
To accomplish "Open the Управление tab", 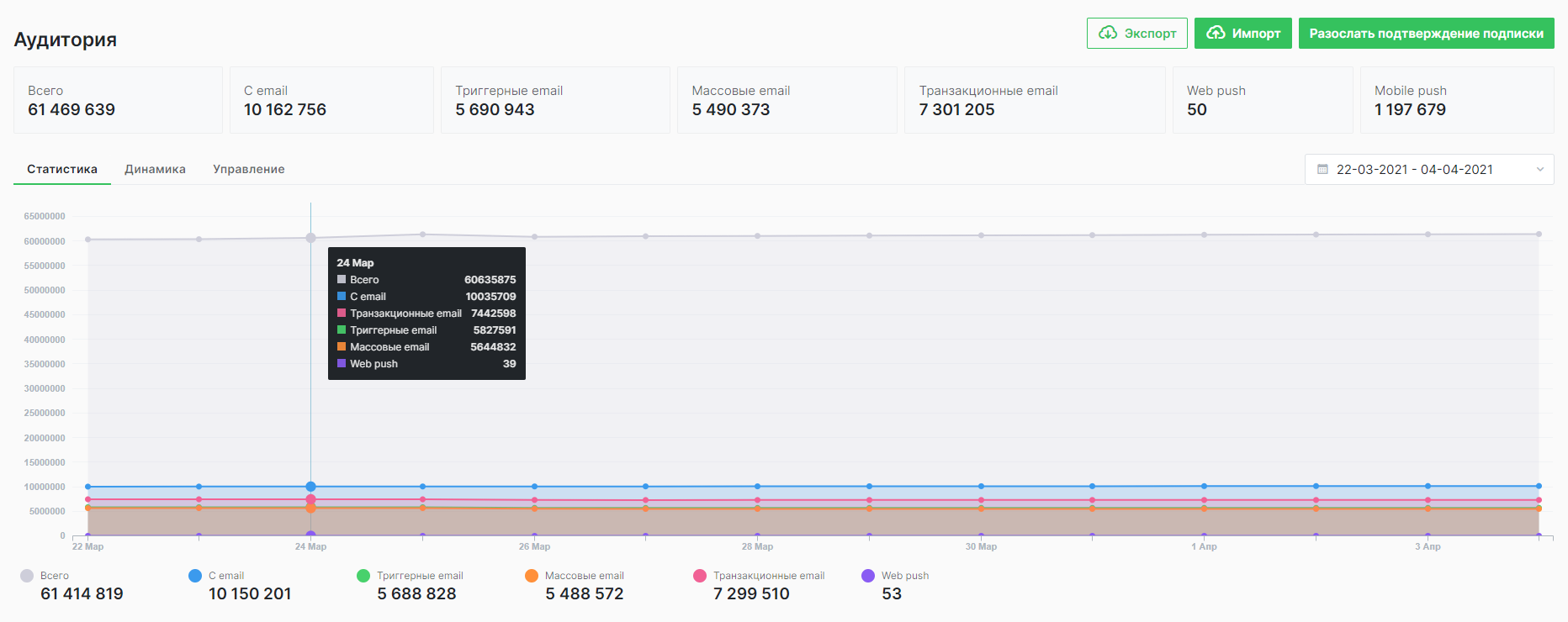I will 248,169.
